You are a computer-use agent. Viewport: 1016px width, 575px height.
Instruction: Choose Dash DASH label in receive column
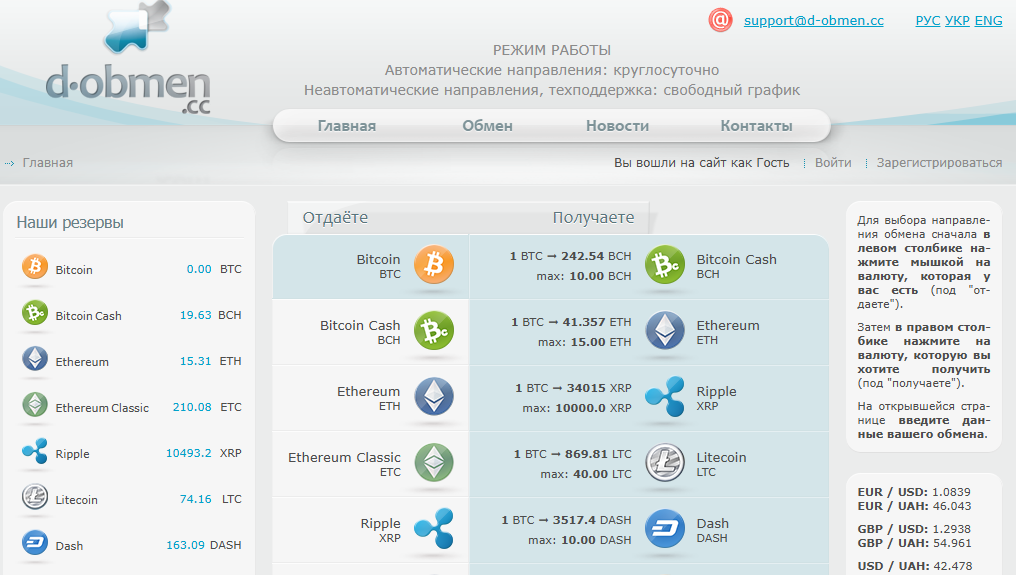(x=713, y=530)
